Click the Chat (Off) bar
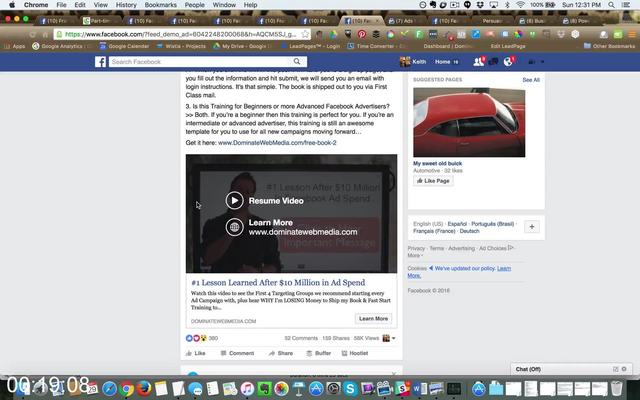The image size is (640, 400). 528,369
